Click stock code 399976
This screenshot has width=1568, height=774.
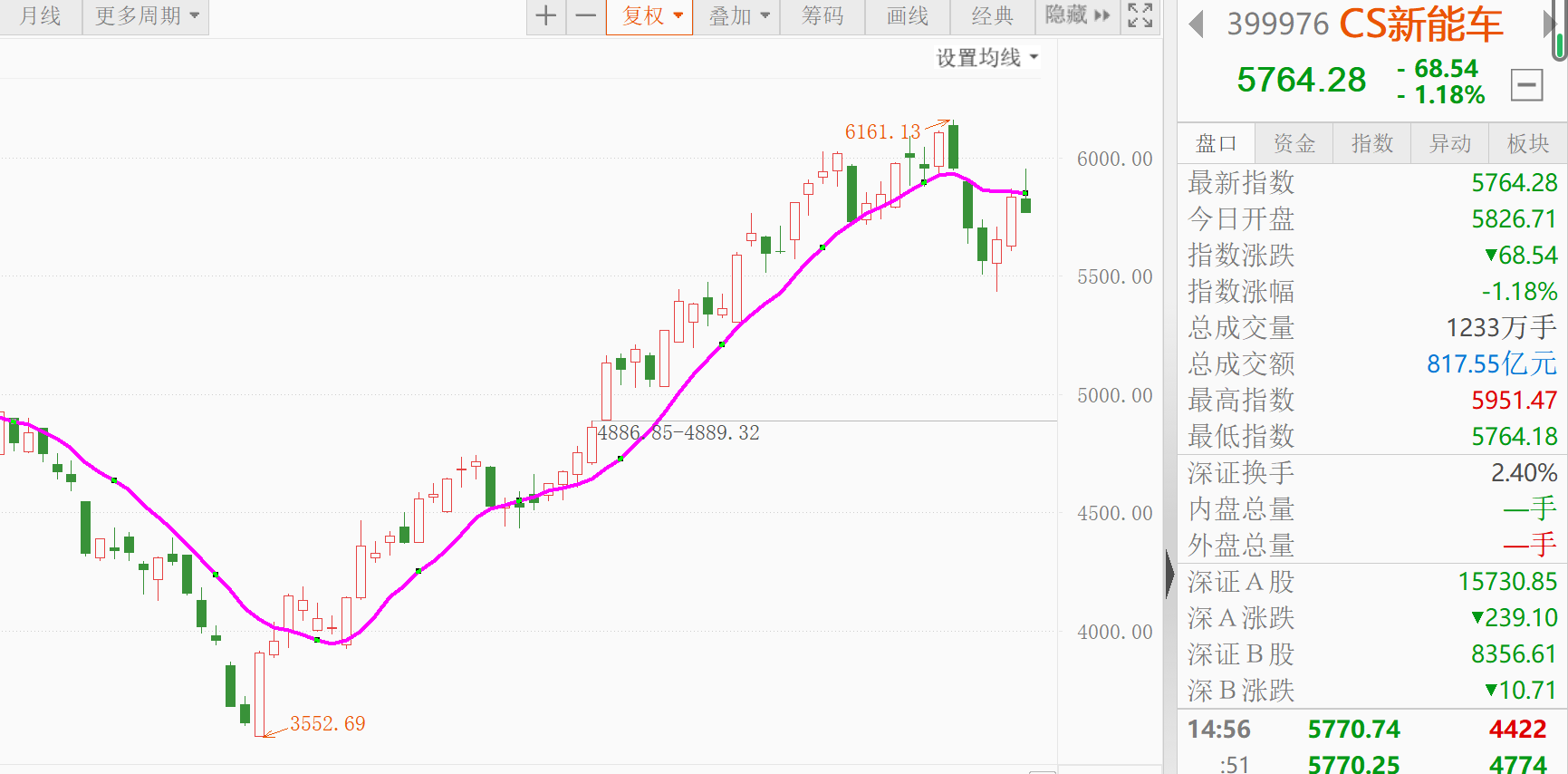(x=1277, y=24)
